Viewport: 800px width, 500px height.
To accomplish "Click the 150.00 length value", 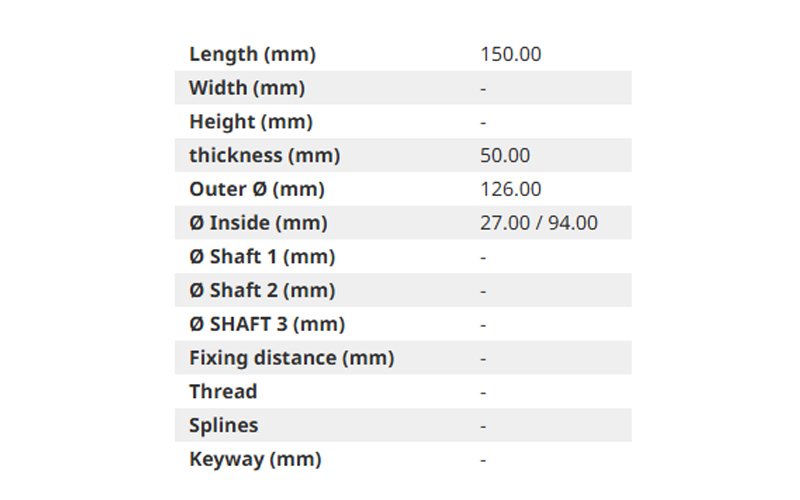I will (511, 54).
